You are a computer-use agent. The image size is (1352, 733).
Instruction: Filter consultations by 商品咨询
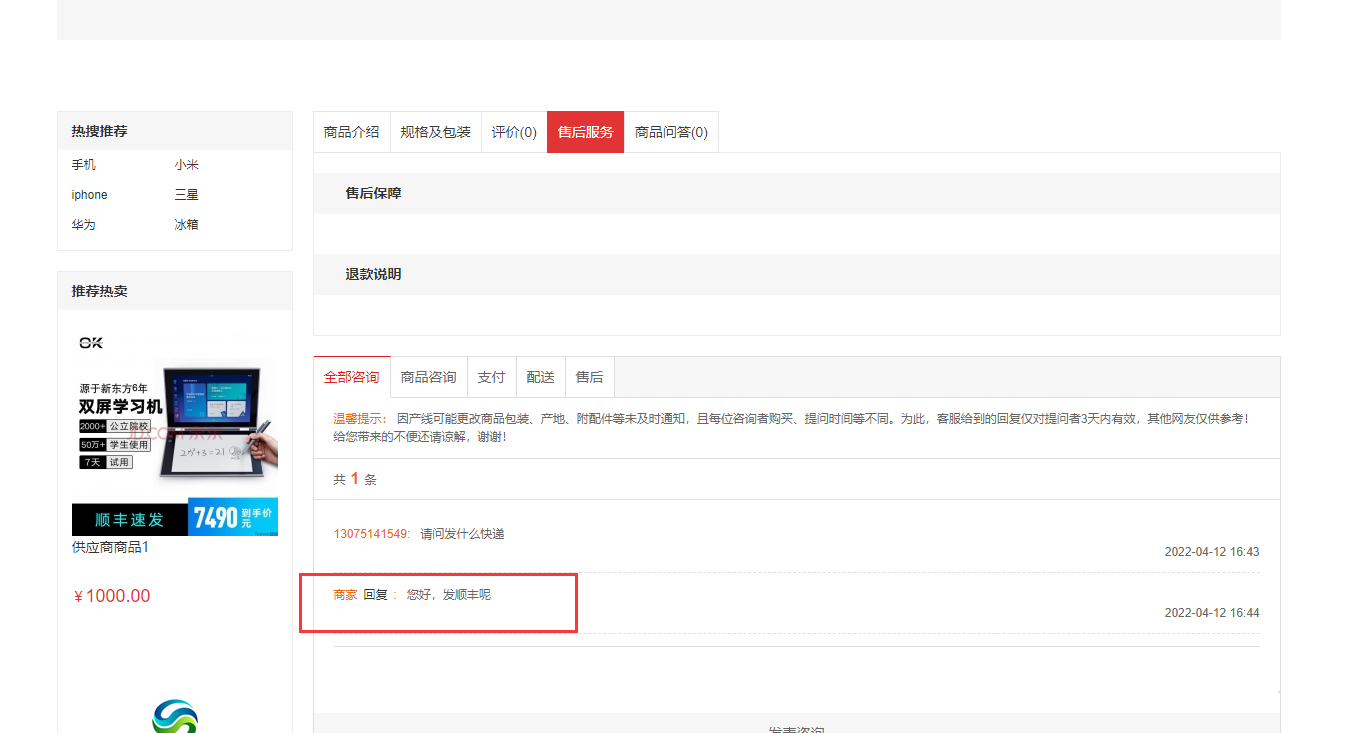point(428,377)
